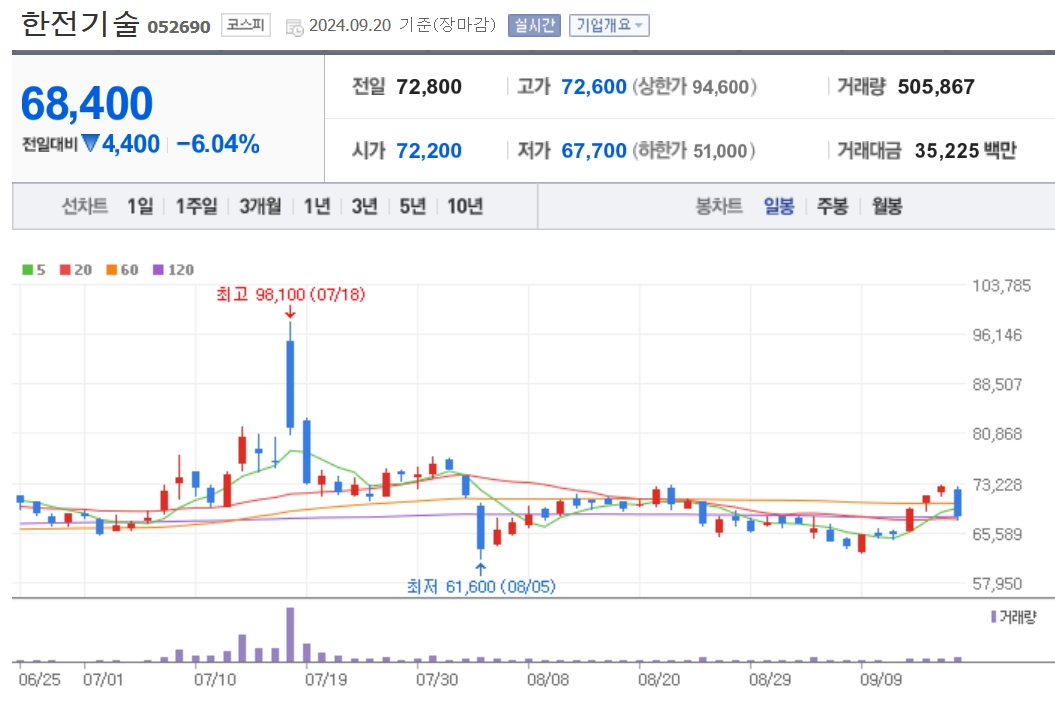The width and height of the screenshot is (1055, 704).
Task: Click the 09/09 date axis label
Action: pos(881,680)
